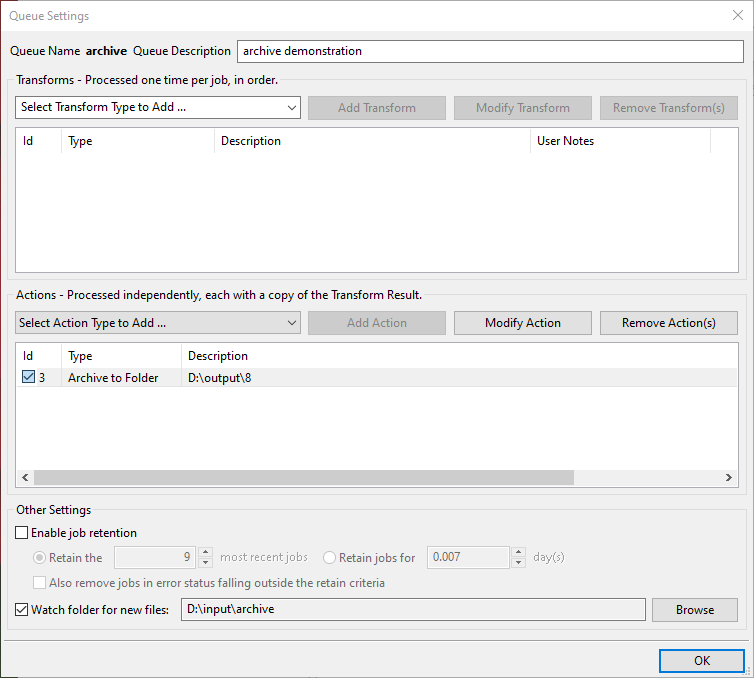
Task: Expand the Select Action Type dropdown
Action: point(158,323)
